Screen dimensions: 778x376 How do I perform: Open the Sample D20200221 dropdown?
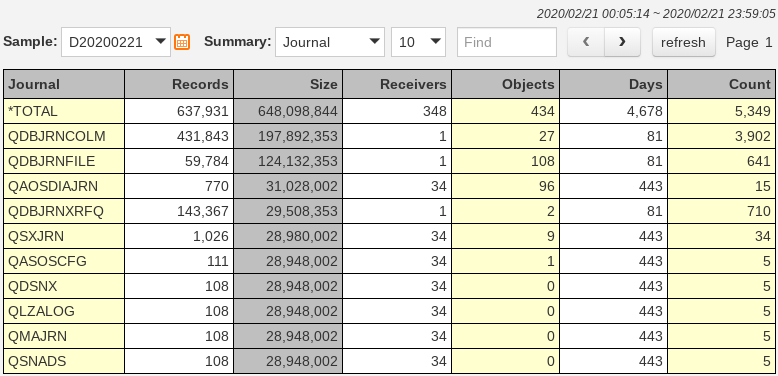pos(116,42)
